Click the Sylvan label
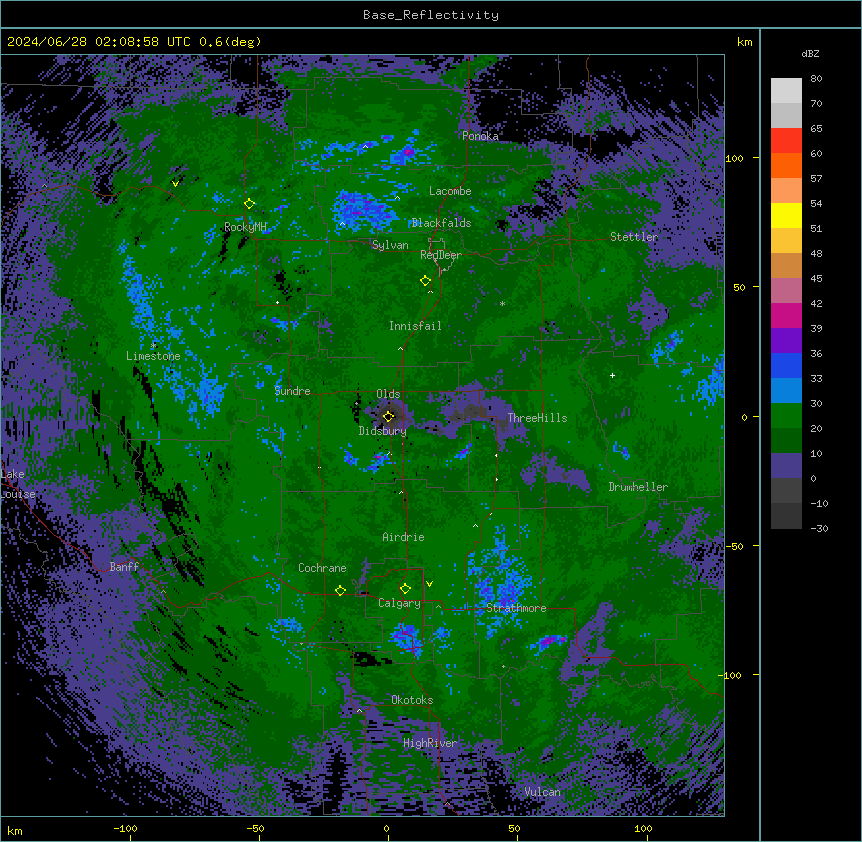Screen dimensions: 862x842 click(390, 245)
